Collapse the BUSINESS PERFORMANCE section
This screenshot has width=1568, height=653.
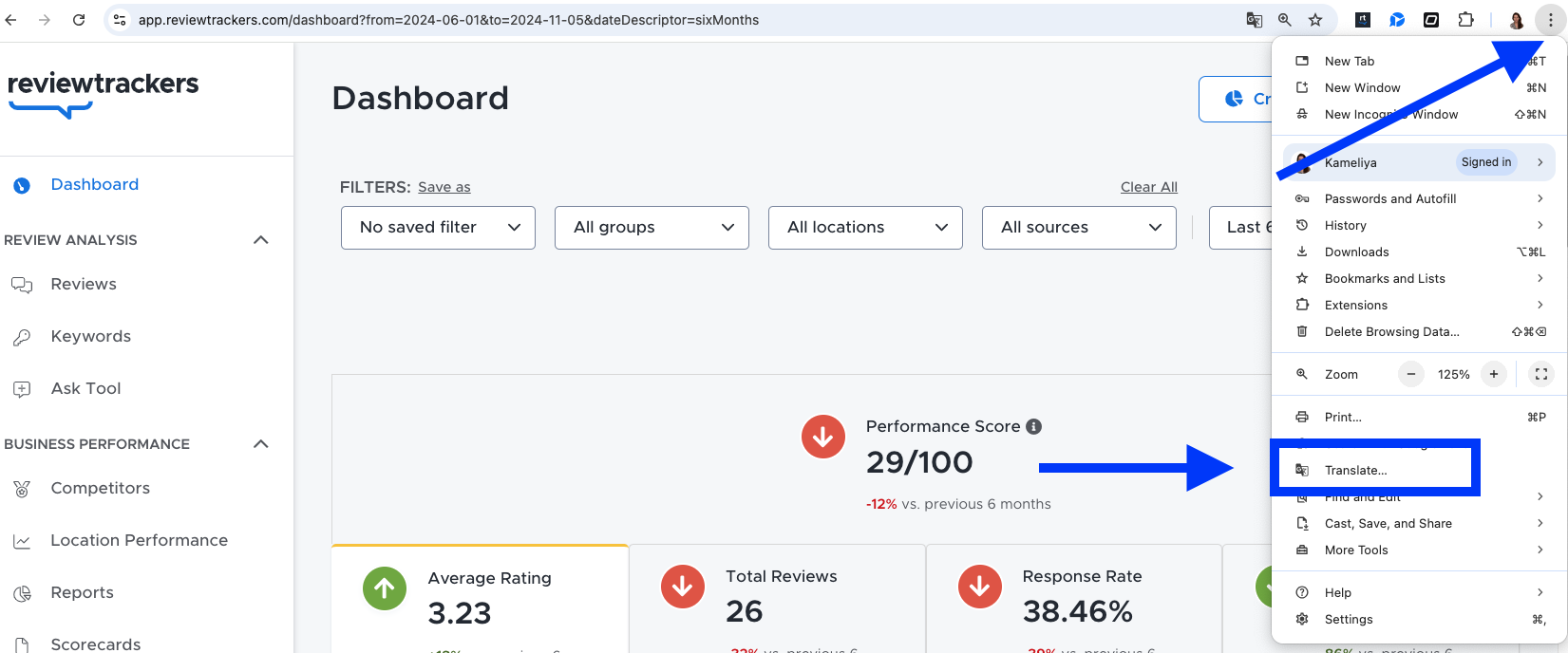point(261,444)
